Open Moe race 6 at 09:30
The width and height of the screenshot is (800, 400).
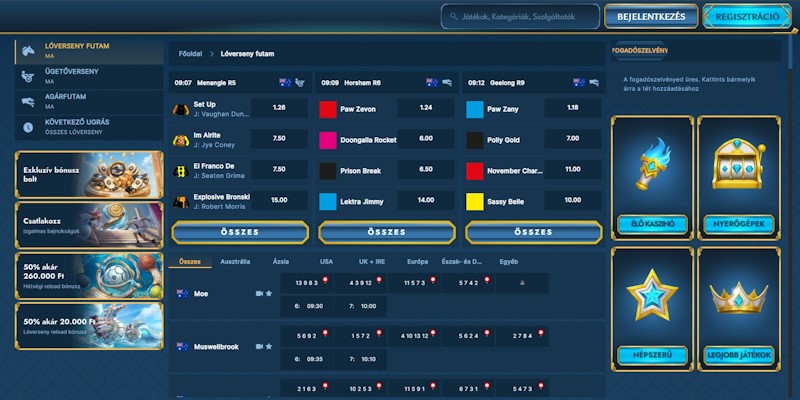307,306
